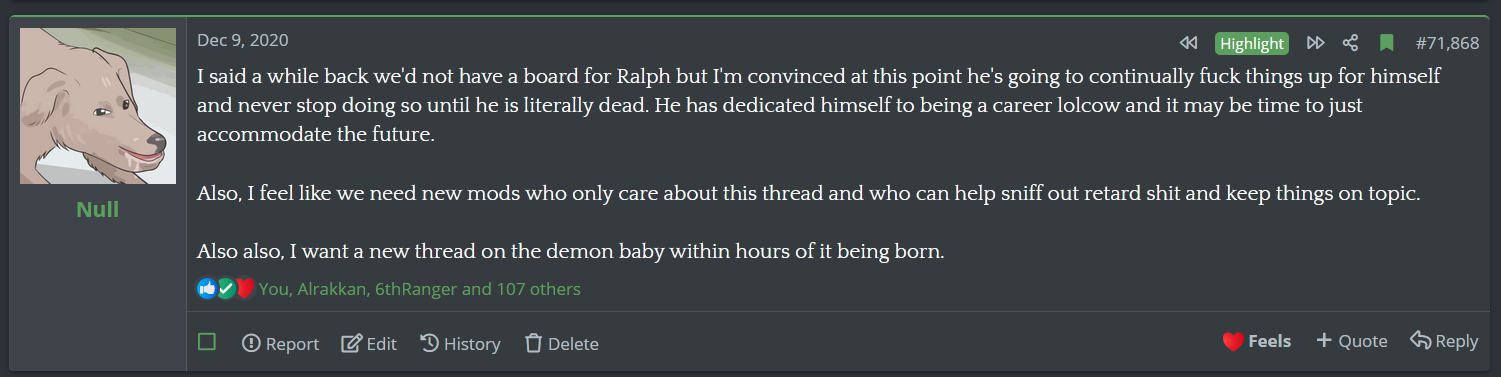
Task: View post edit History
Action: pyautogui.click(x=460, y=343)
